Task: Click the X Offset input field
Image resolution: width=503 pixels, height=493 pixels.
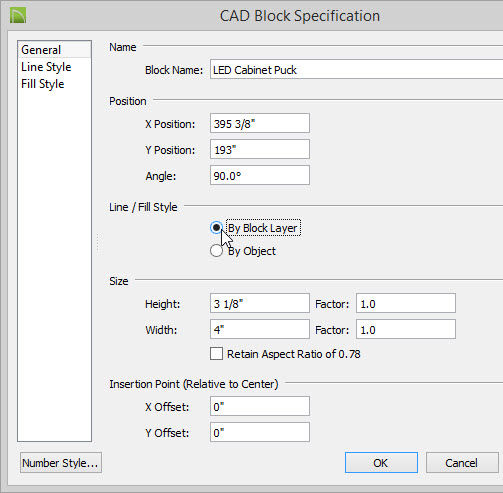Action: tap(260, 406)
